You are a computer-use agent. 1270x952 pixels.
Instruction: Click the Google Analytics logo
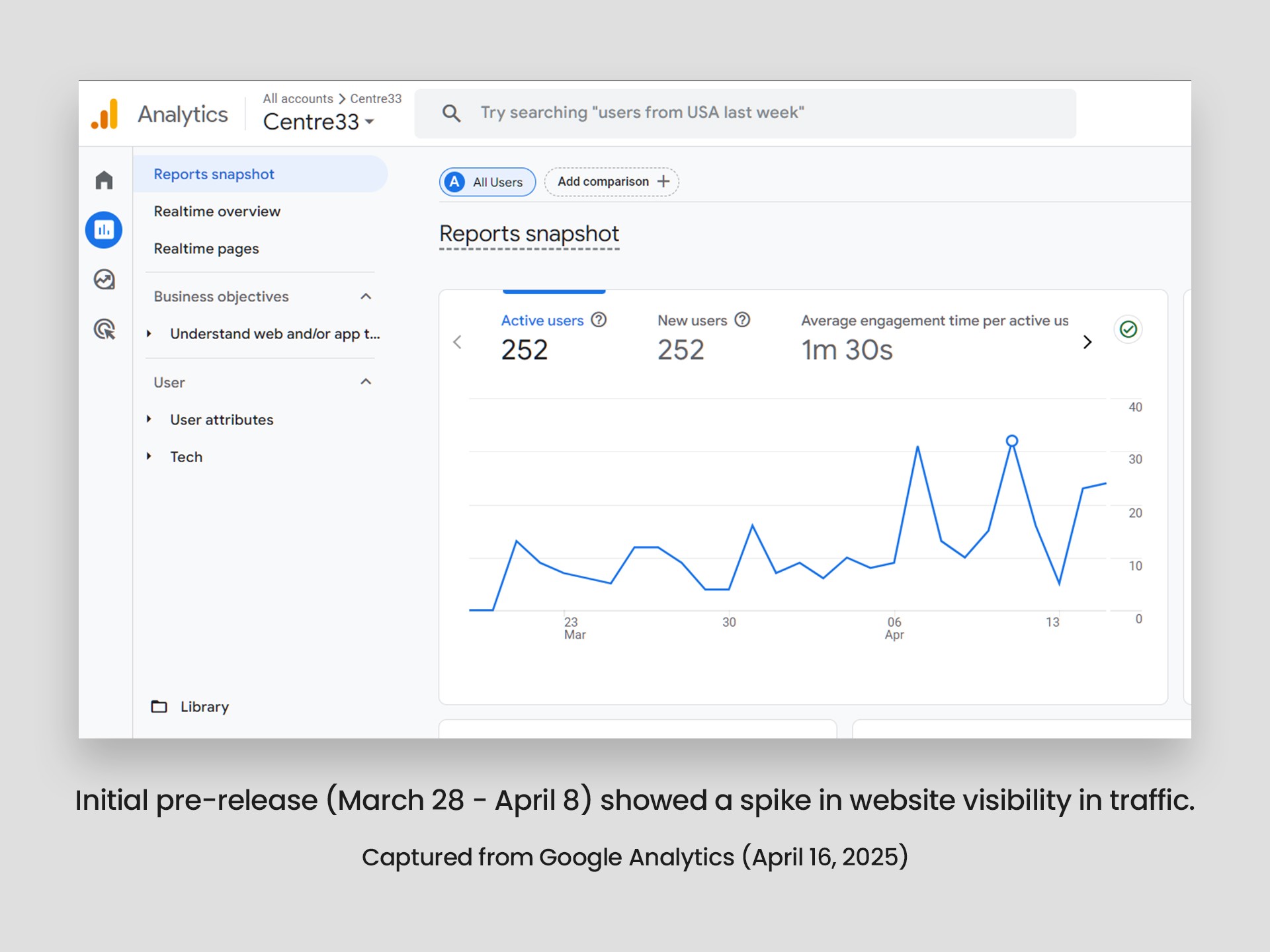pyautogui.click(x=105, y=114)
